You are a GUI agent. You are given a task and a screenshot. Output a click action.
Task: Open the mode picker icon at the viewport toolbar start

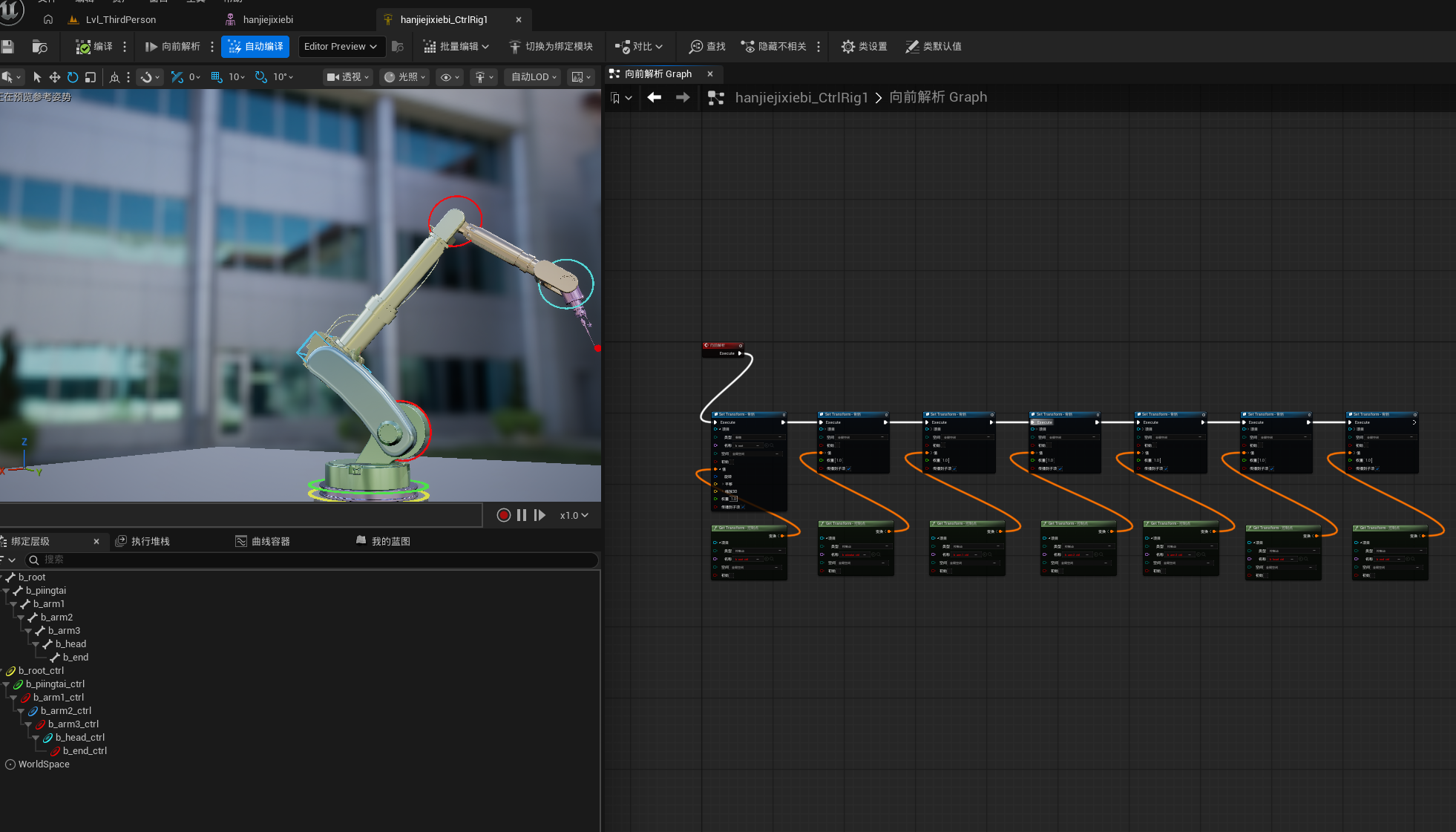tap(11, 77)
